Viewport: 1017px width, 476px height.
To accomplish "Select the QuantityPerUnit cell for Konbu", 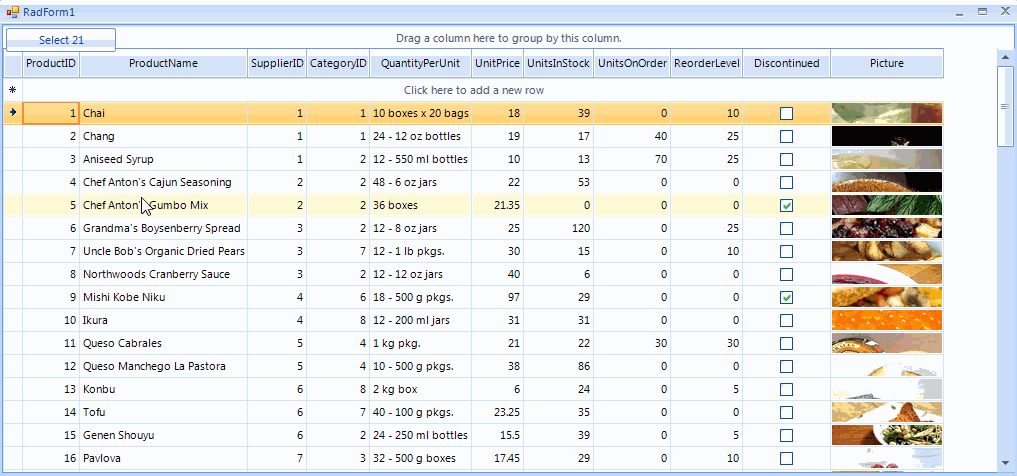I will click(x=420, y=389).
